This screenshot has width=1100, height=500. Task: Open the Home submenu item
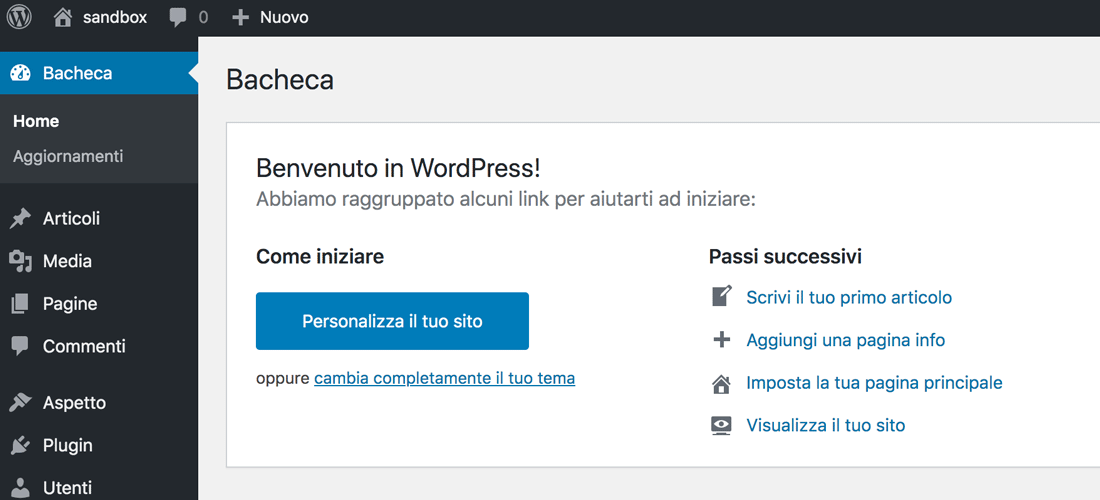36,121
